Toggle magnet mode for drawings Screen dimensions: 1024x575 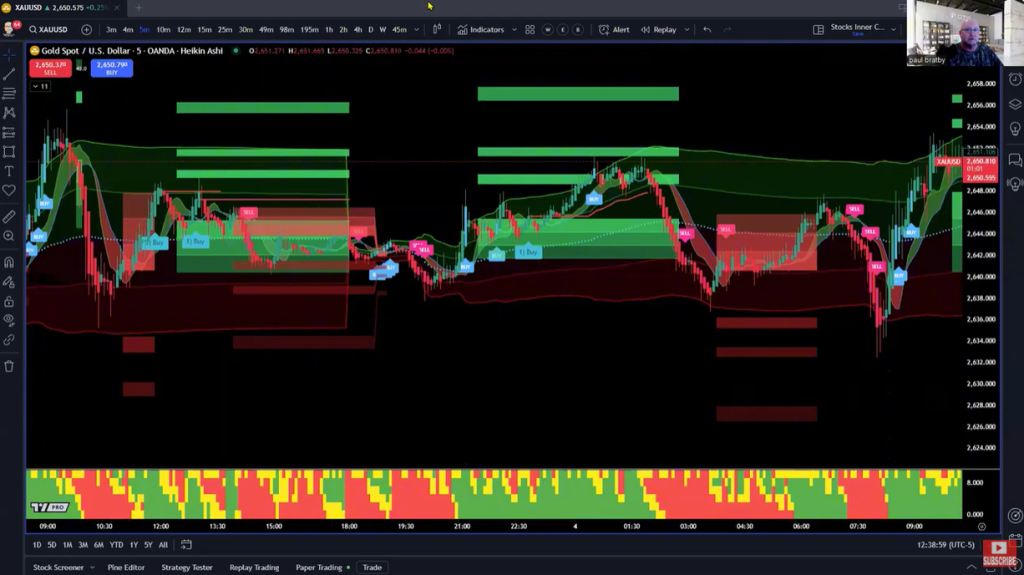click(x=9, y=263)
